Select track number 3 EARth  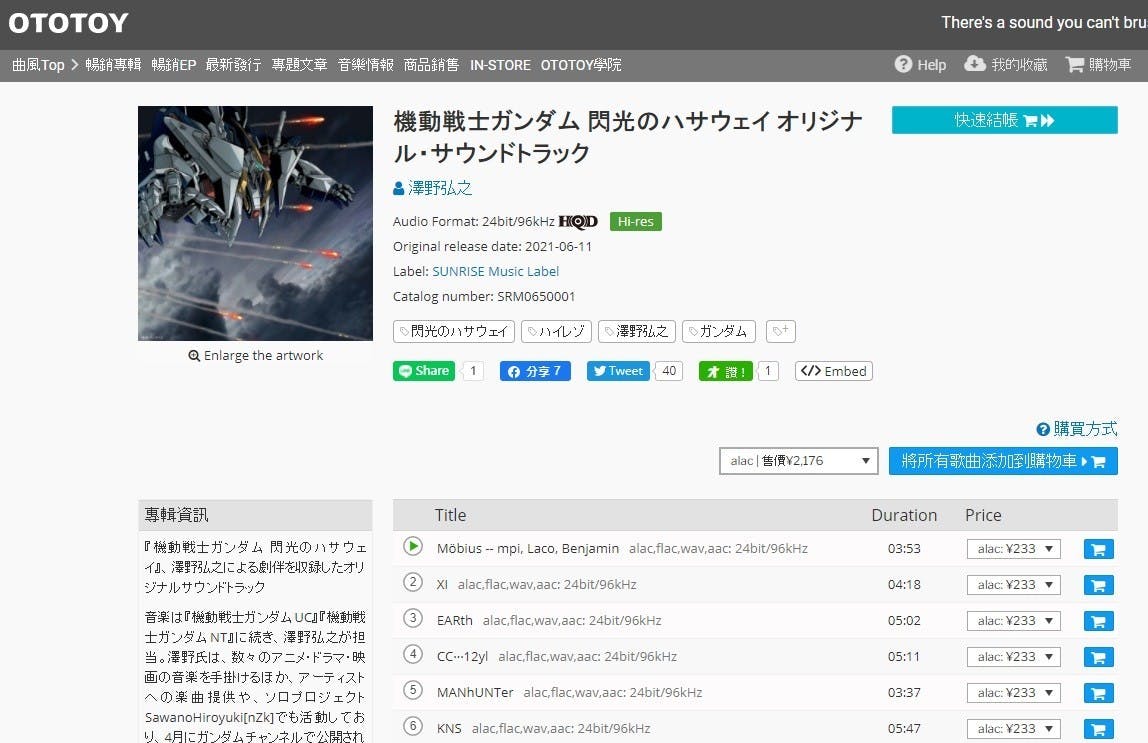point(413,618)
